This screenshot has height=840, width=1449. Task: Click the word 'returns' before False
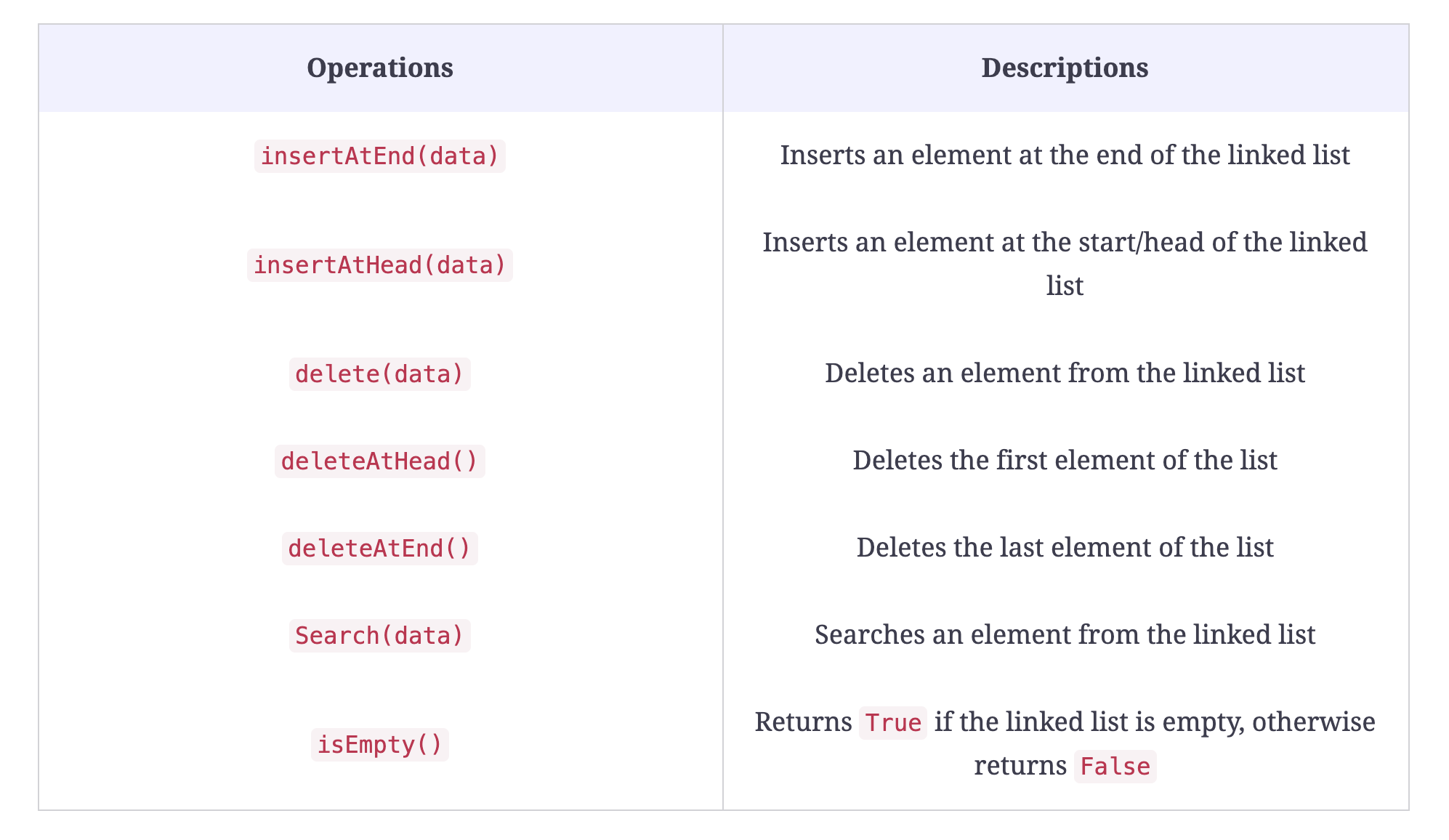1020,765
